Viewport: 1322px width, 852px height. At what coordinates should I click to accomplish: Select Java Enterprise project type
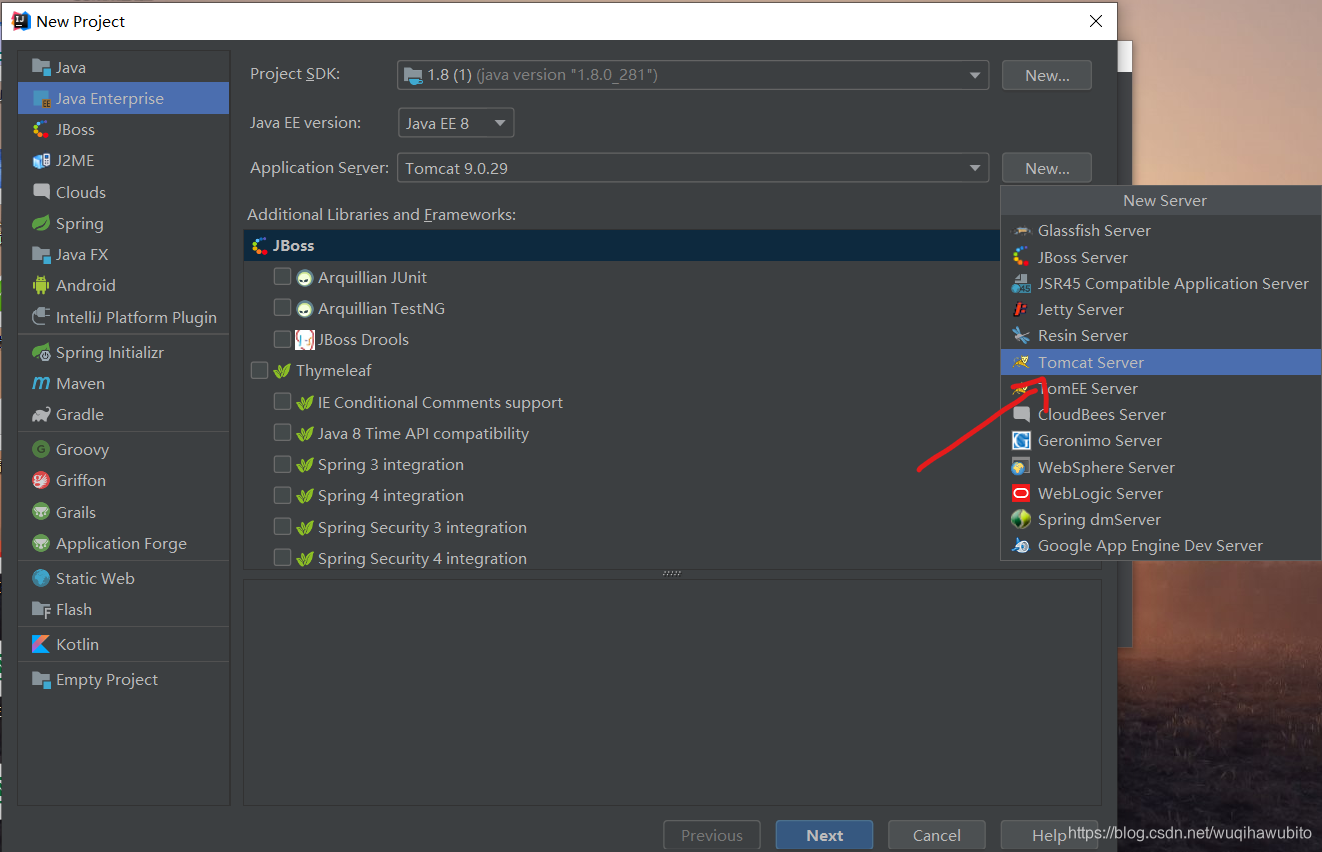pos(123,98)
